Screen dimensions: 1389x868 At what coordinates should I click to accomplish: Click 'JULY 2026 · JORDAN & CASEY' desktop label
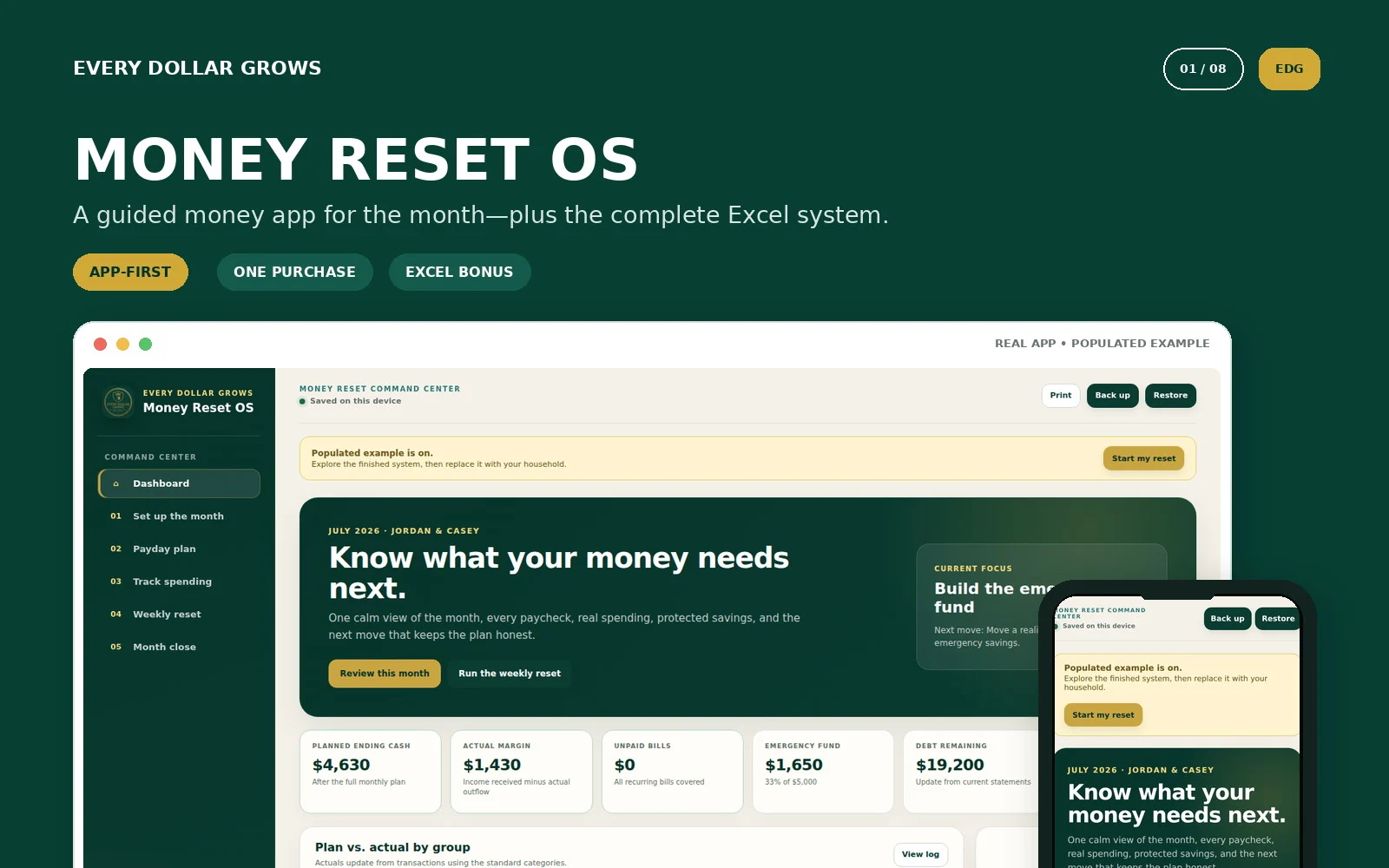tap(404, 531)
